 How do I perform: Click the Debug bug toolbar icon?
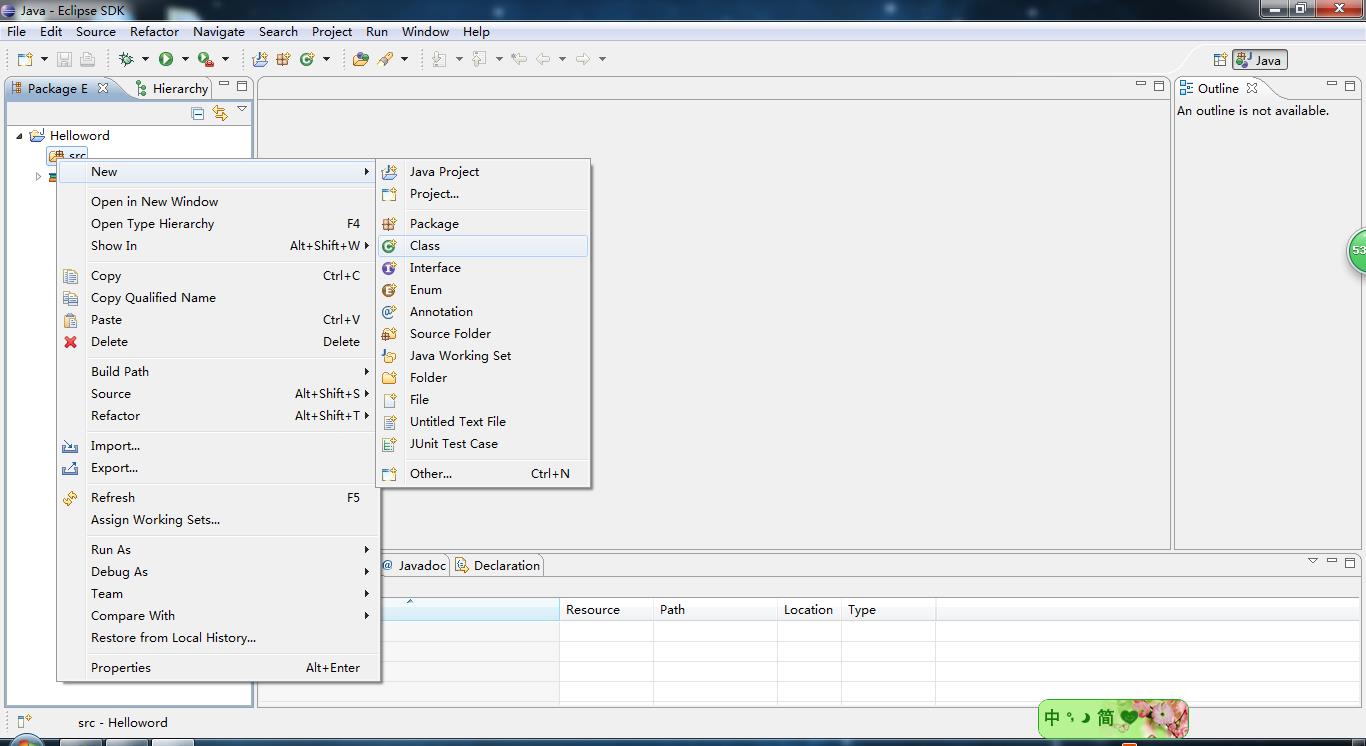tap(126, 59)
